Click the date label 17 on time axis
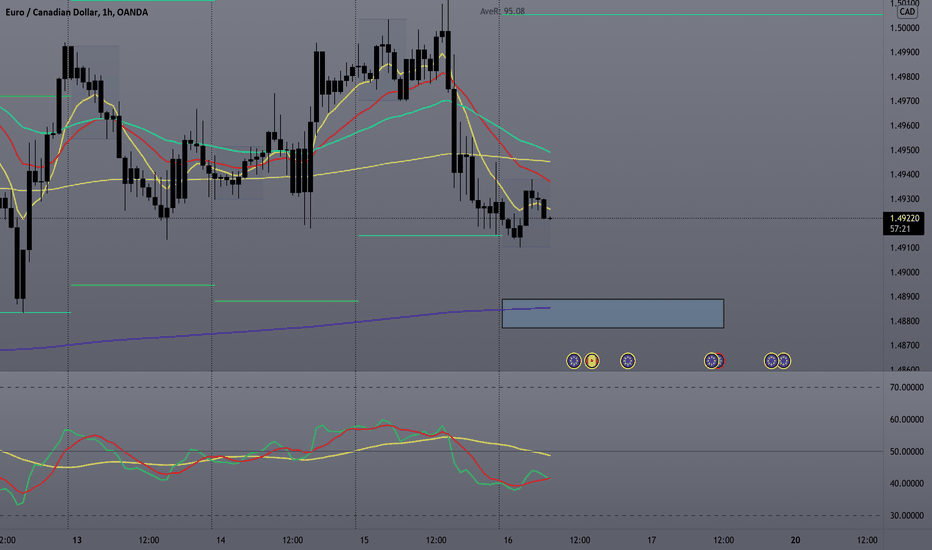Viewport: 932px width, 550px height. coord(651,540)
